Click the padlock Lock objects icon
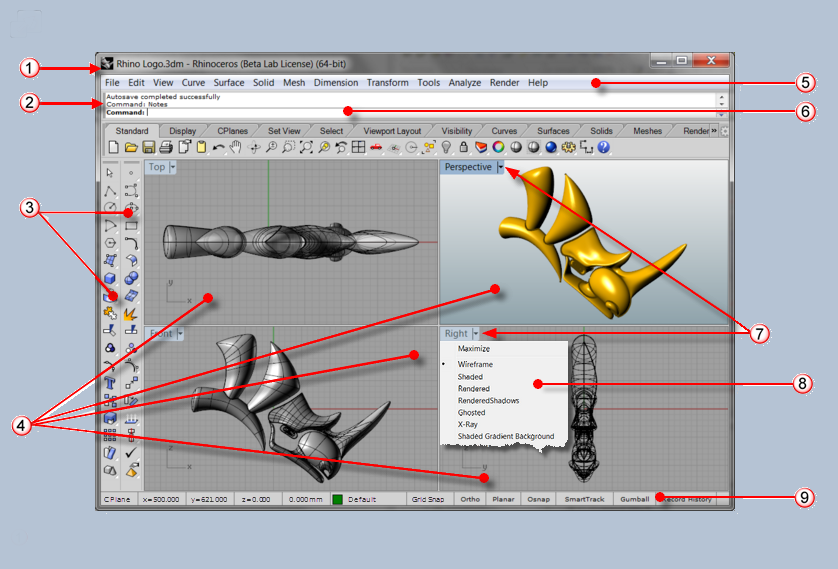 point(463,147)
